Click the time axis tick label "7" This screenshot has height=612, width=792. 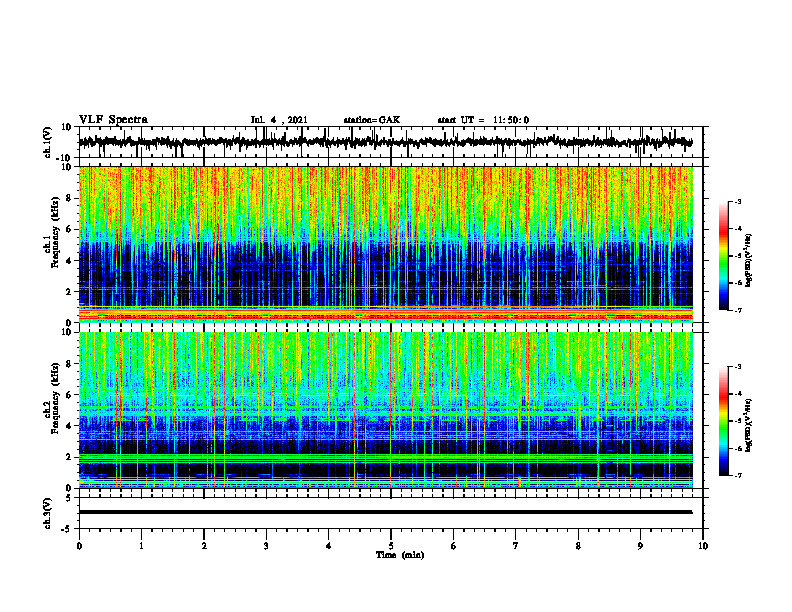(516, 546)
